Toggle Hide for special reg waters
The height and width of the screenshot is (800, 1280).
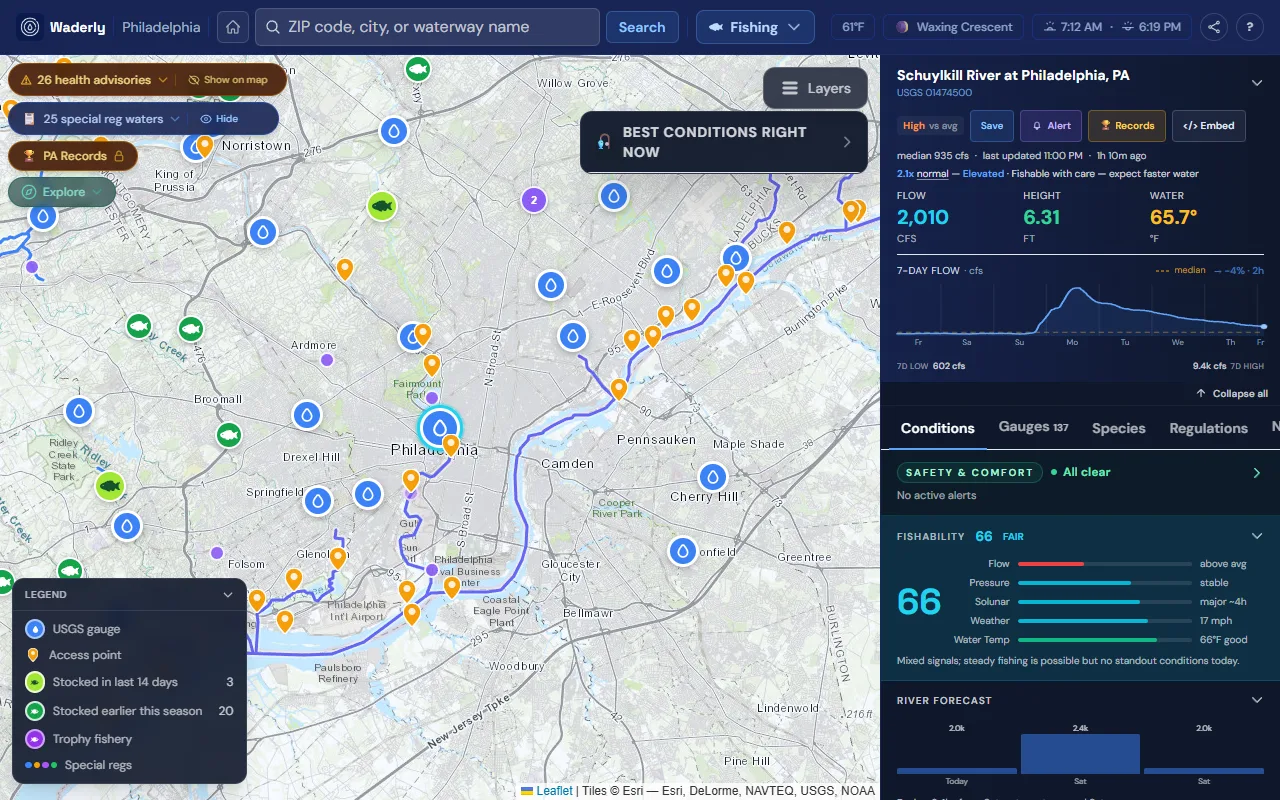219,119
